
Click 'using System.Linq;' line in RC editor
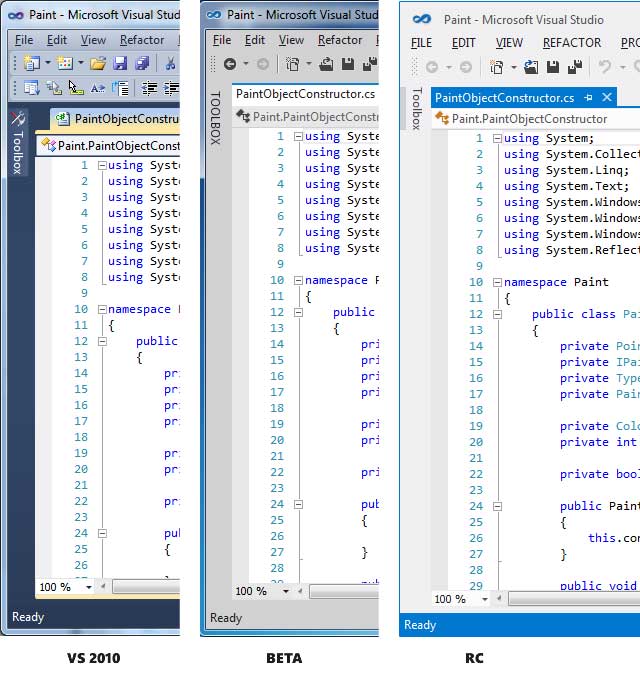point(566,170)
